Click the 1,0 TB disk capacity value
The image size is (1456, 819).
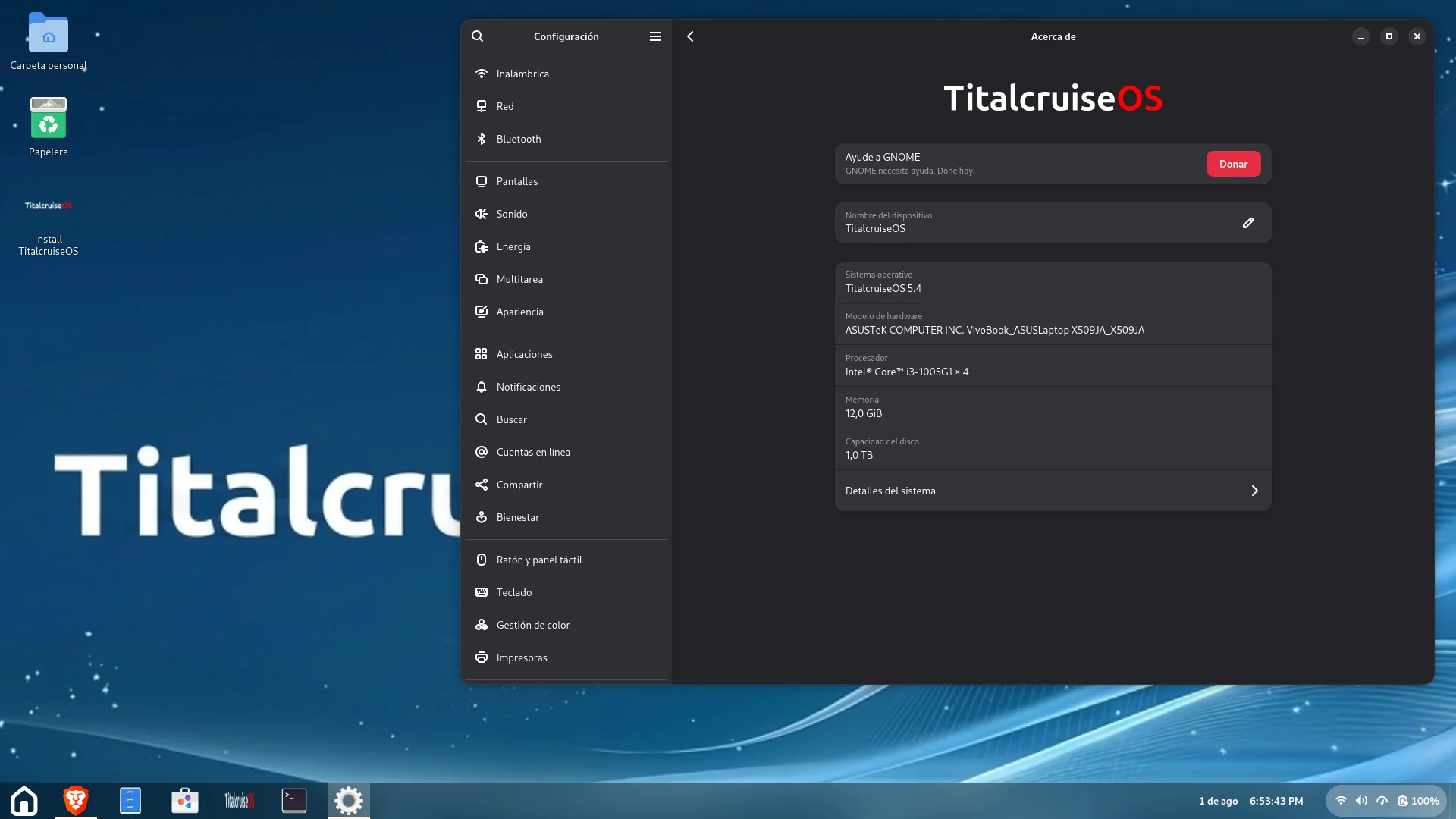[859, 455]
